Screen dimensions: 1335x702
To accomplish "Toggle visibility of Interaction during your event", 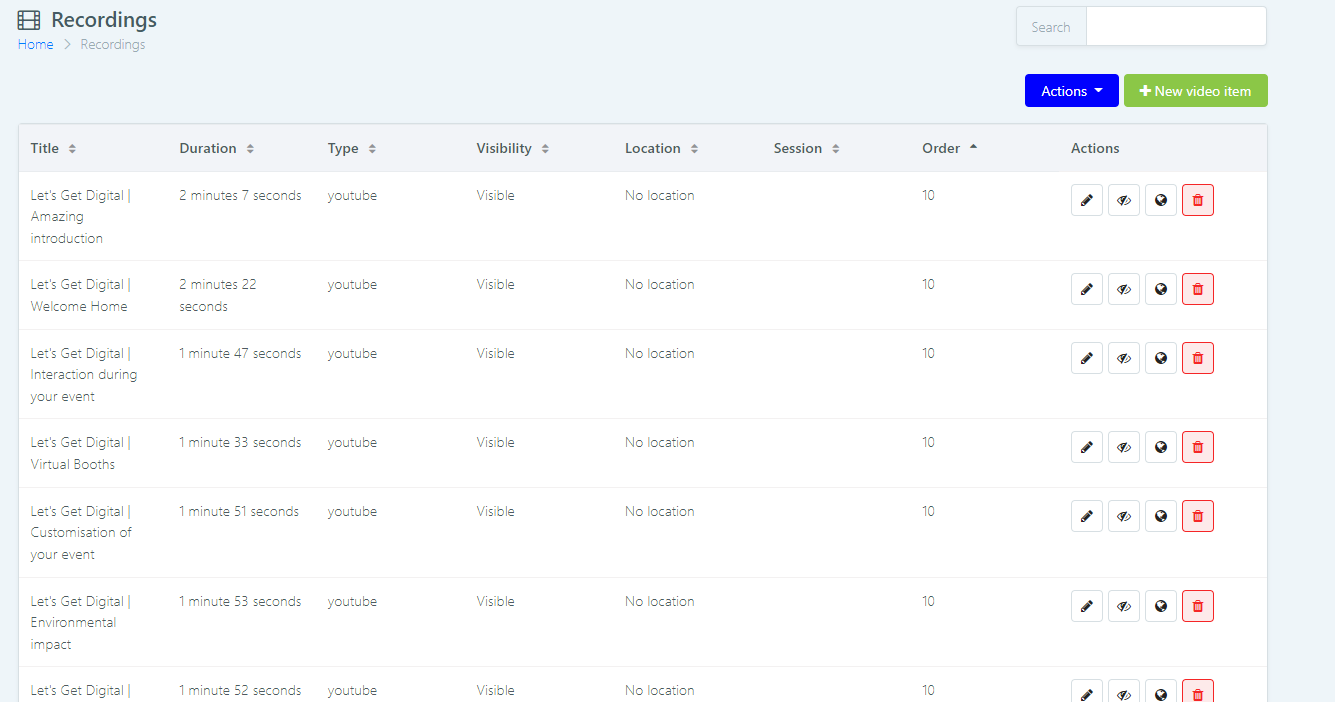I will 1124,358.
